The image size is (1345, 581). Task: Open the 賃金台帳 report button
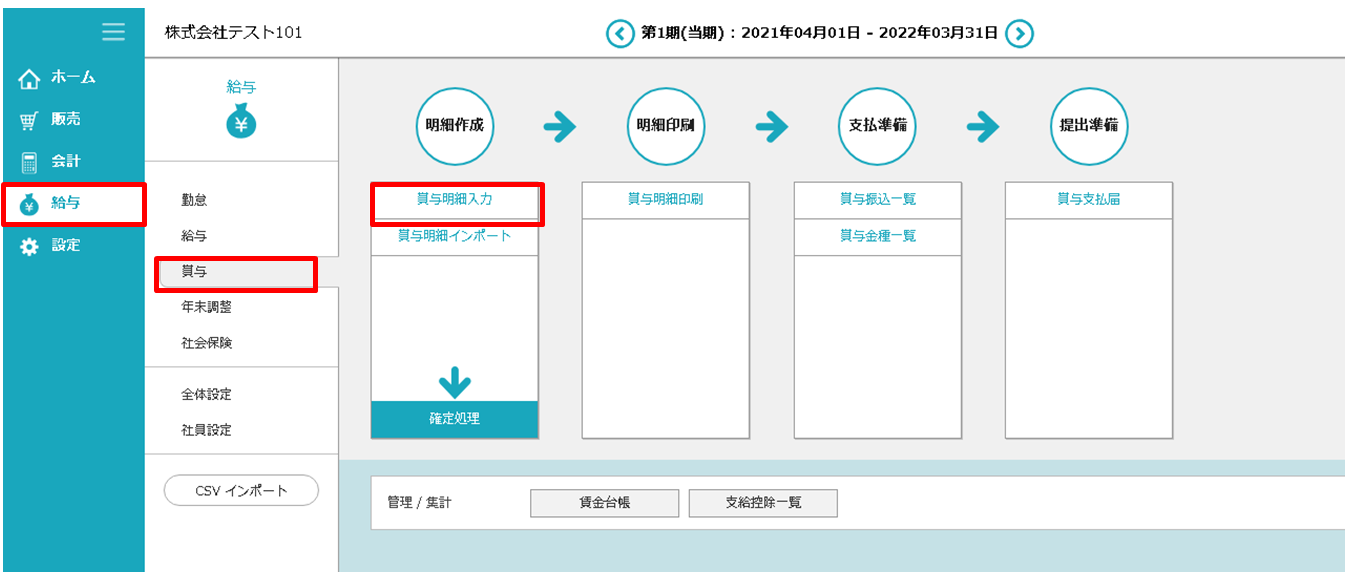(604, 503)
